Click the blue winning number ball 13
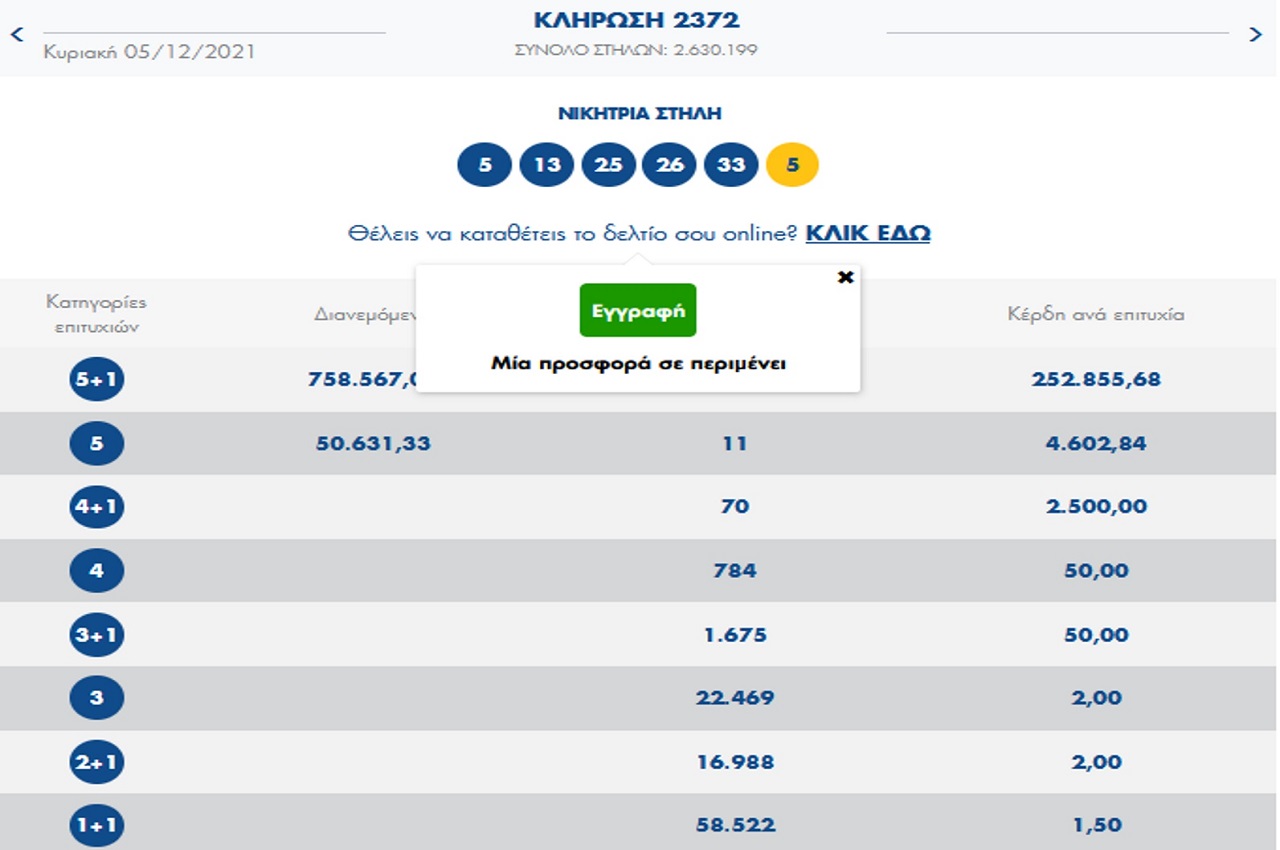This screenshot has height=850, width=1280. (546, 165)
